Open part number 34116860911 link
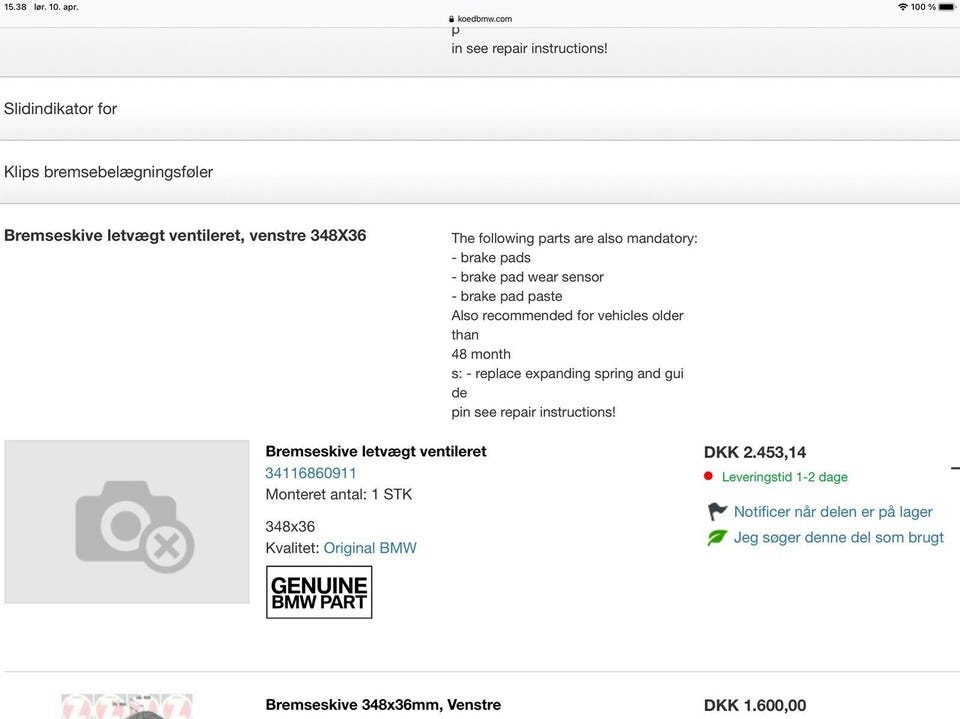Screen dimensions: 960x719 click(311, 473)
